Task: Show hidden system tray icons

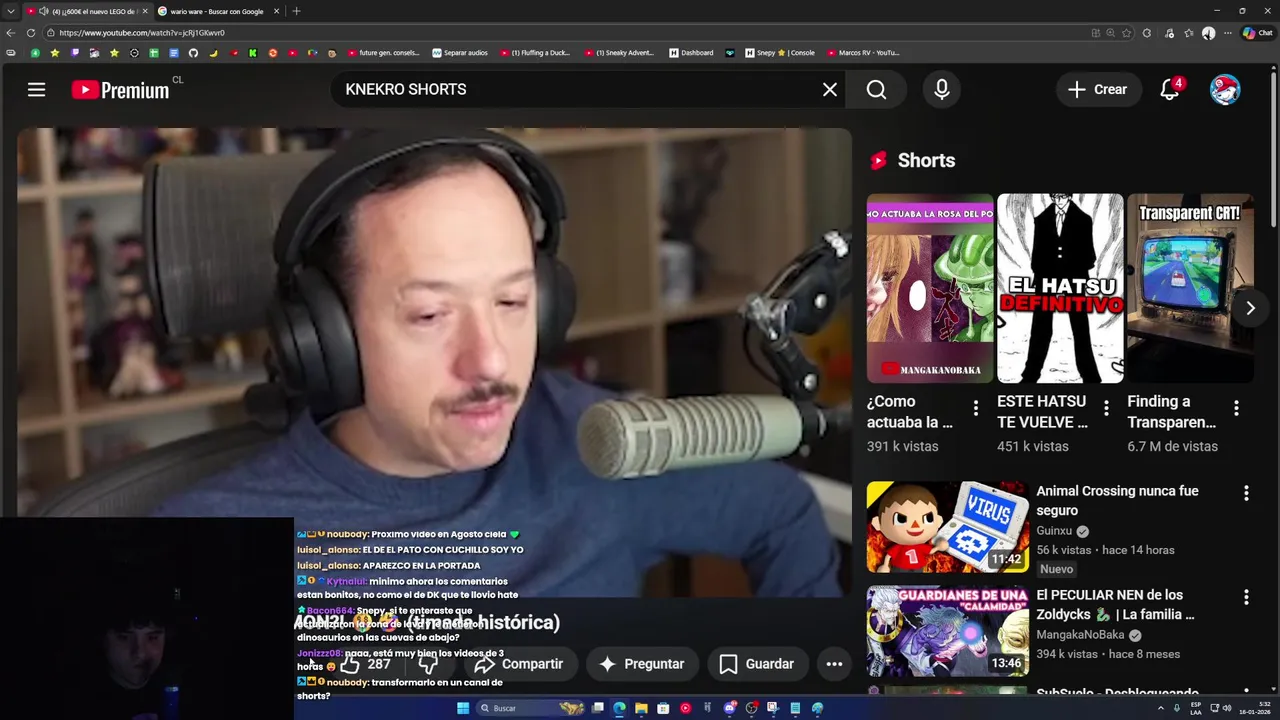Action: (1161, 708)
